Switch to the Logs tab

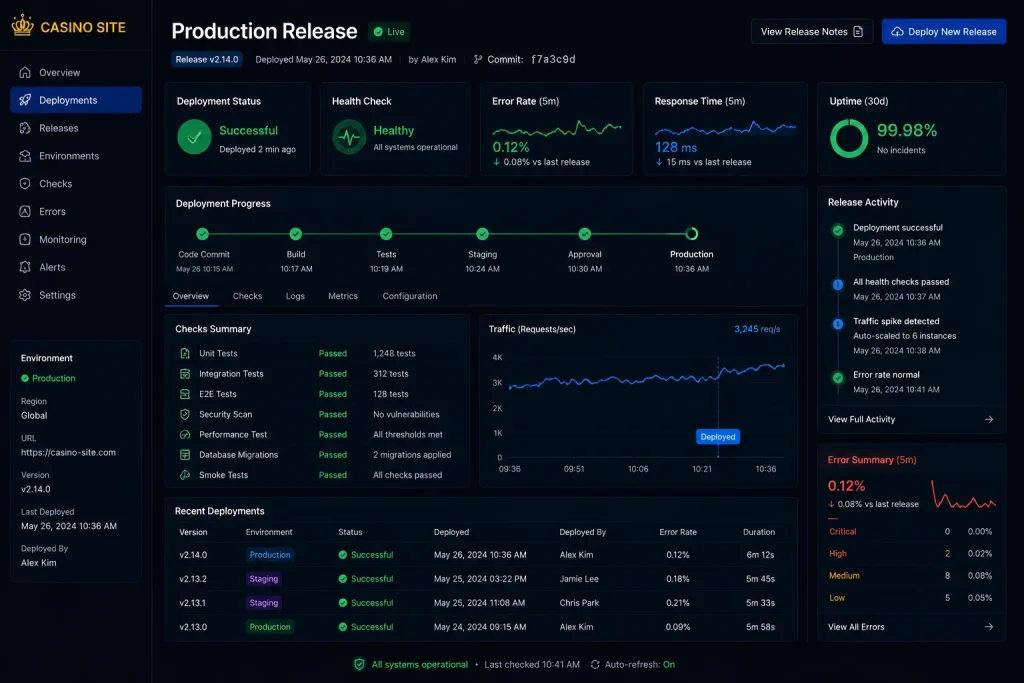[x=295, y=296]
